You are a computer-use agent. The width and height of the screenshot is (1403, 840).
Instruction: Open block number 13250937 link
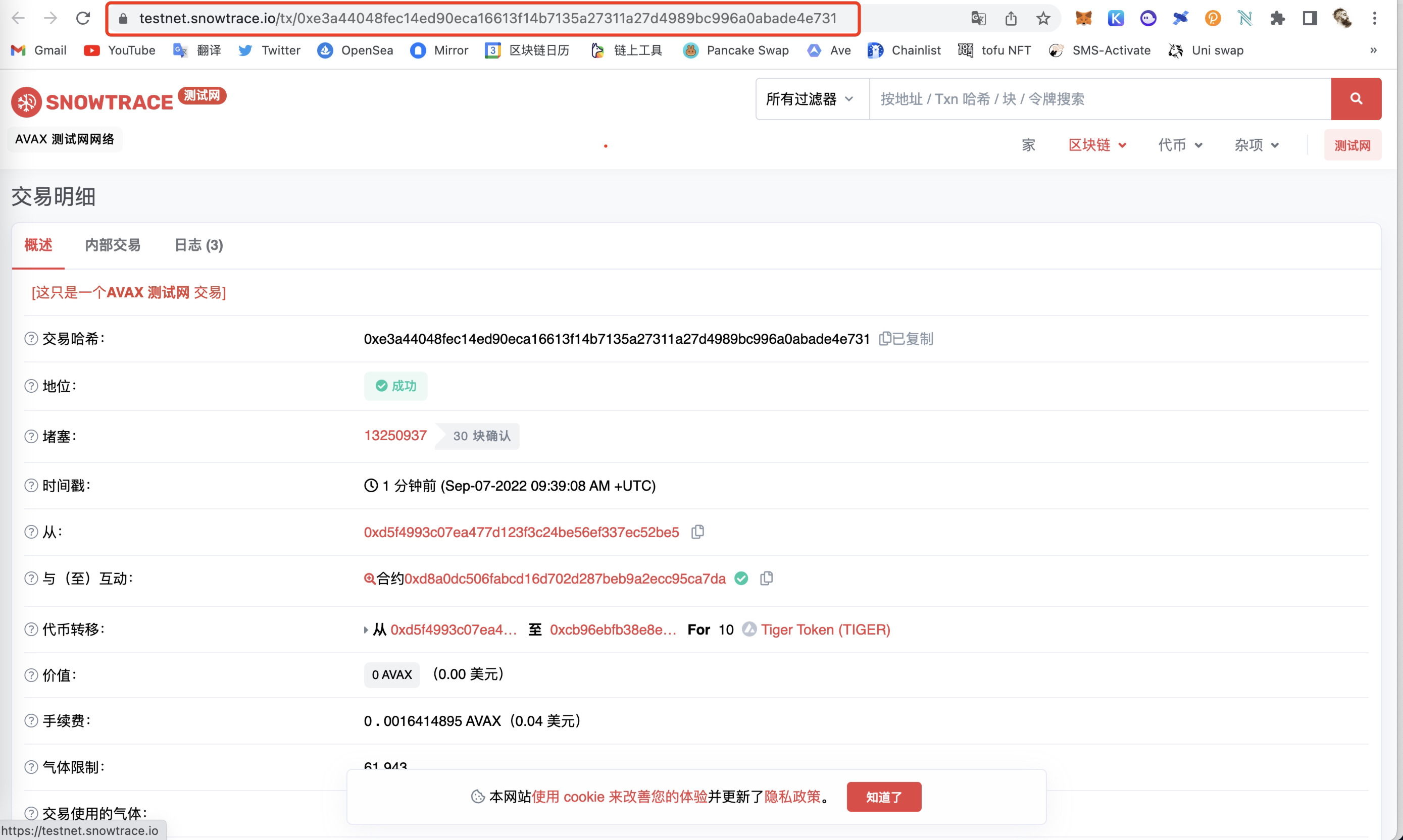pos(395,435)
